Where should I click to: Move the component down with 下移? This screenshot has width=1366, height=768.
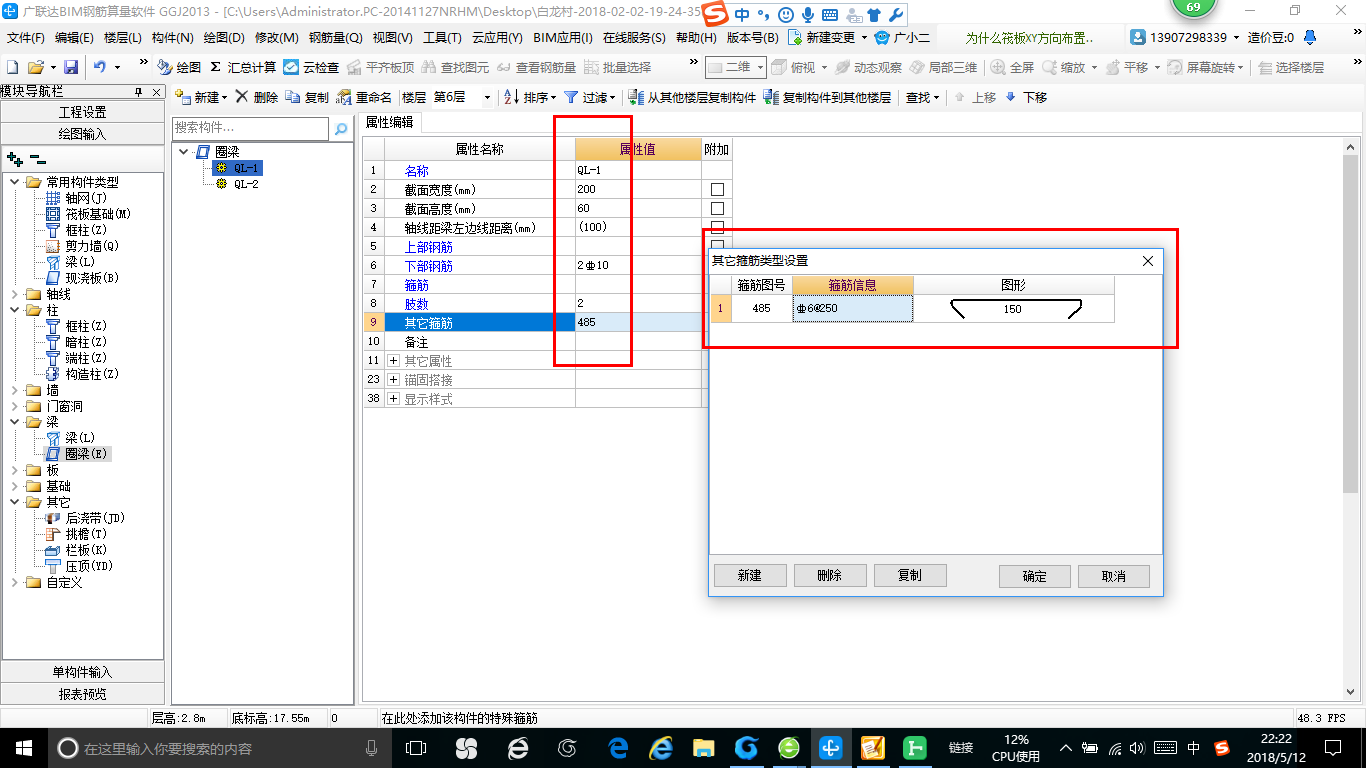click(1026, 97)
